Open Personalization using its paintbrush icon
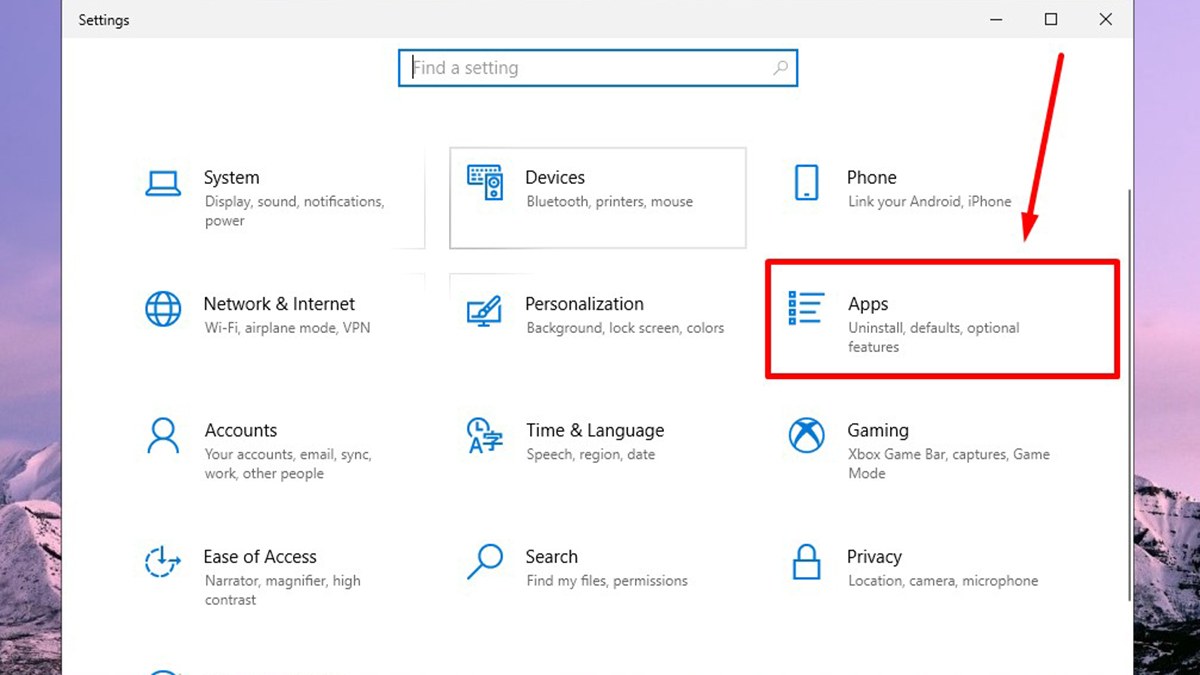Screen dimensions: 1200x675 (485, 310)
